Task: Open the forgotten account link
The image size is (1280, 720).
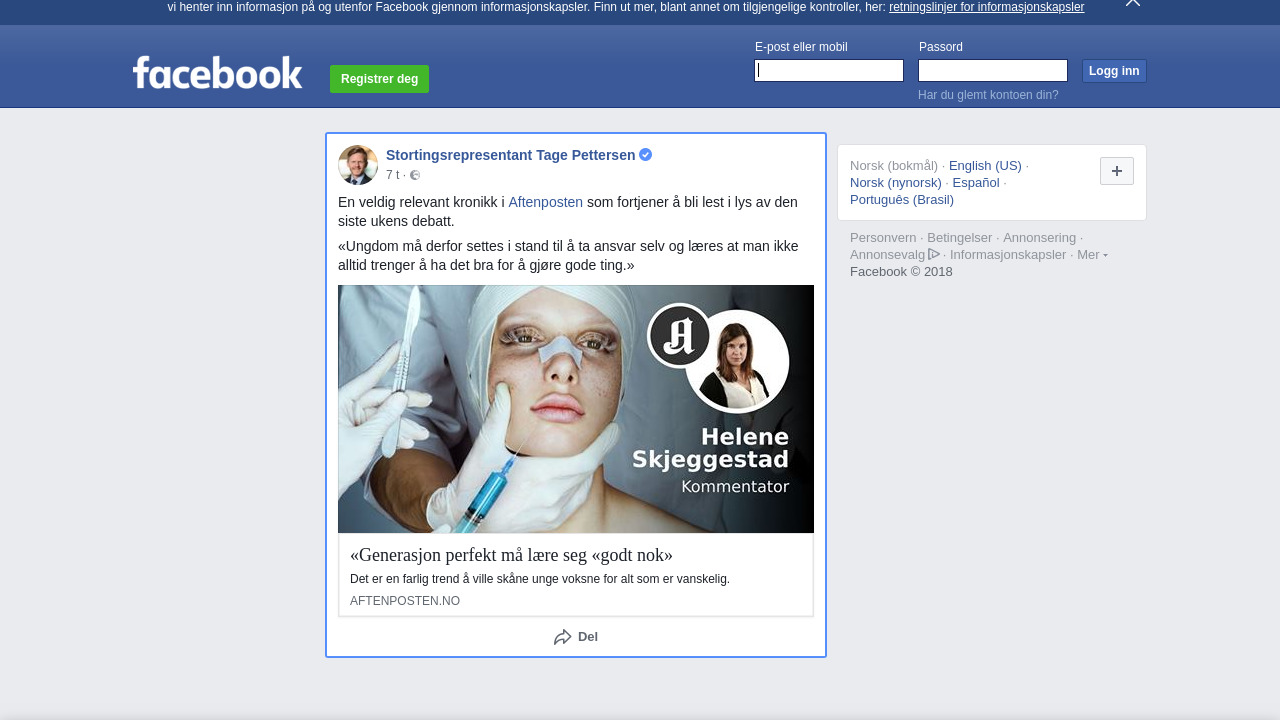Action: (987, 95)
